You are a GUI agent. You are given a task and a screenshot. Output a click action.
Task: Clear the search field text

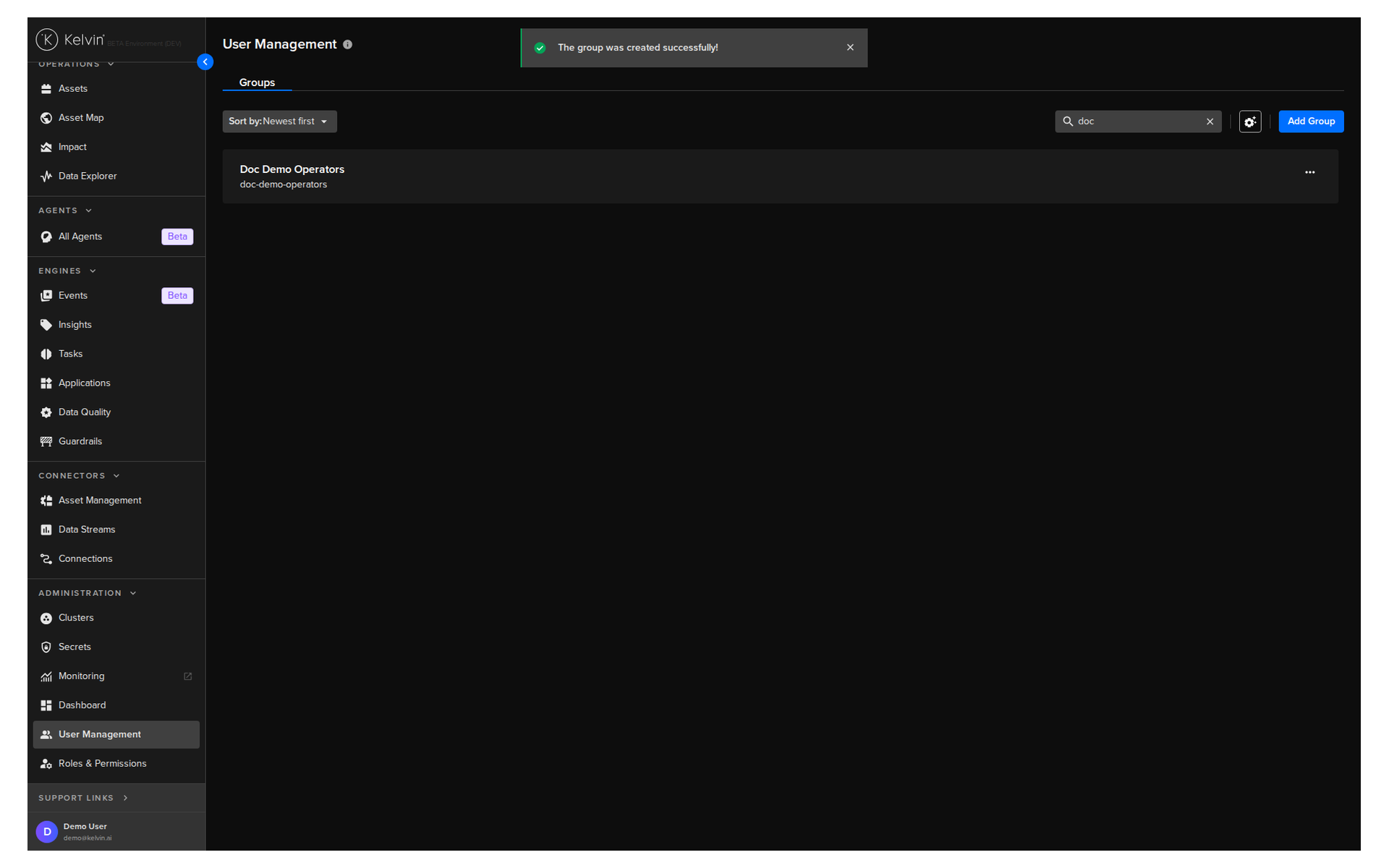[1210, 122]
